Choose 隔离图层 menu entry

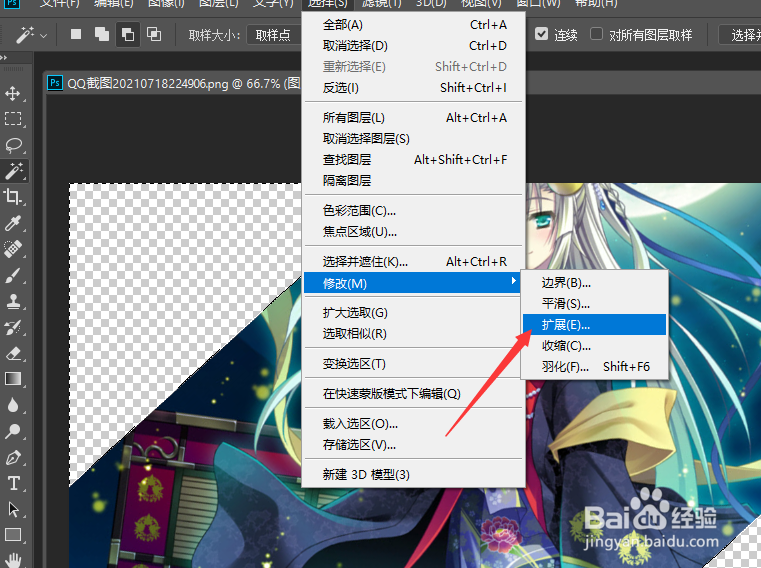point(414,181)
